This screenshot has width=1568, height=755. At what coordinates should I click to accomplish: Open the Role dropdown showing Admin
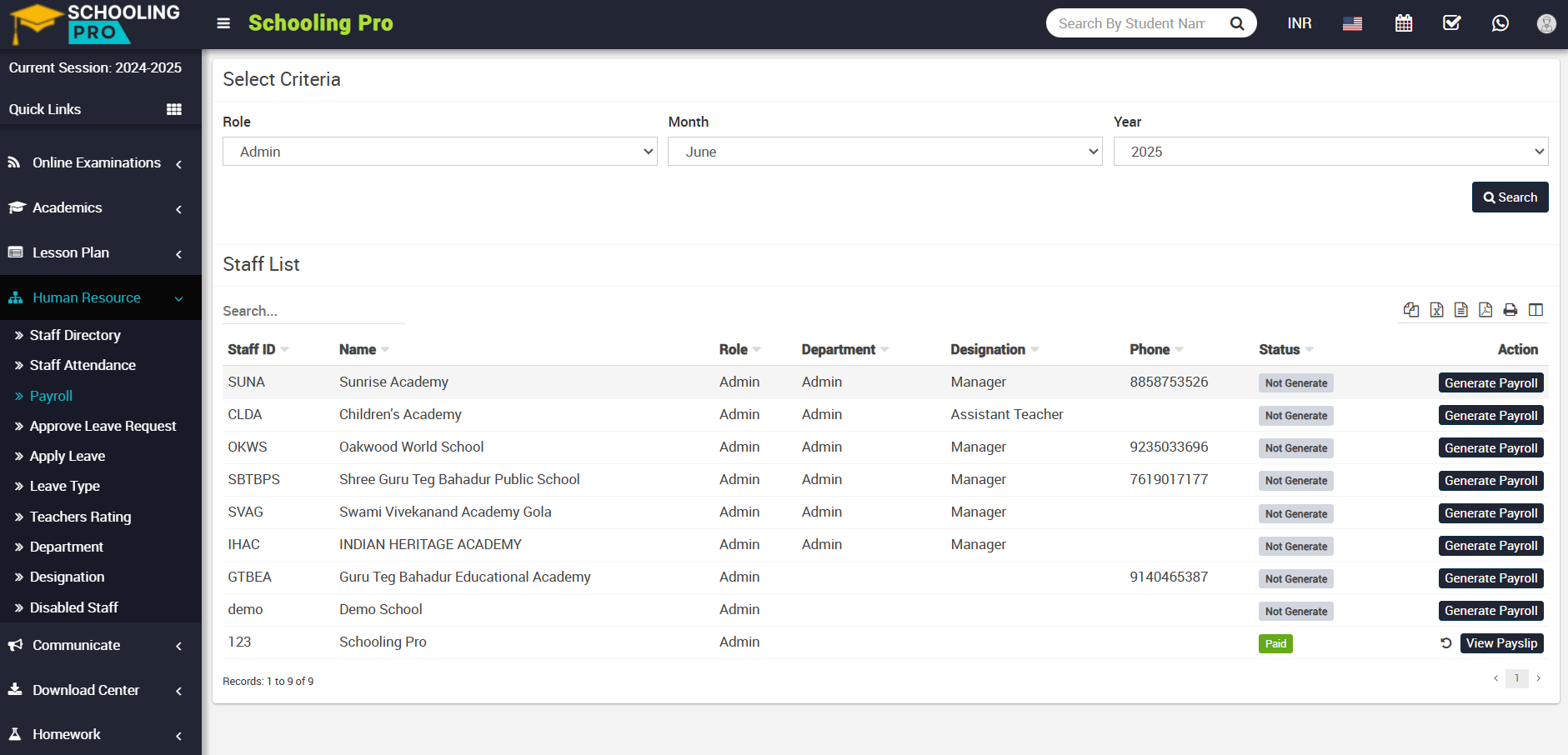[x=440, y=152]
